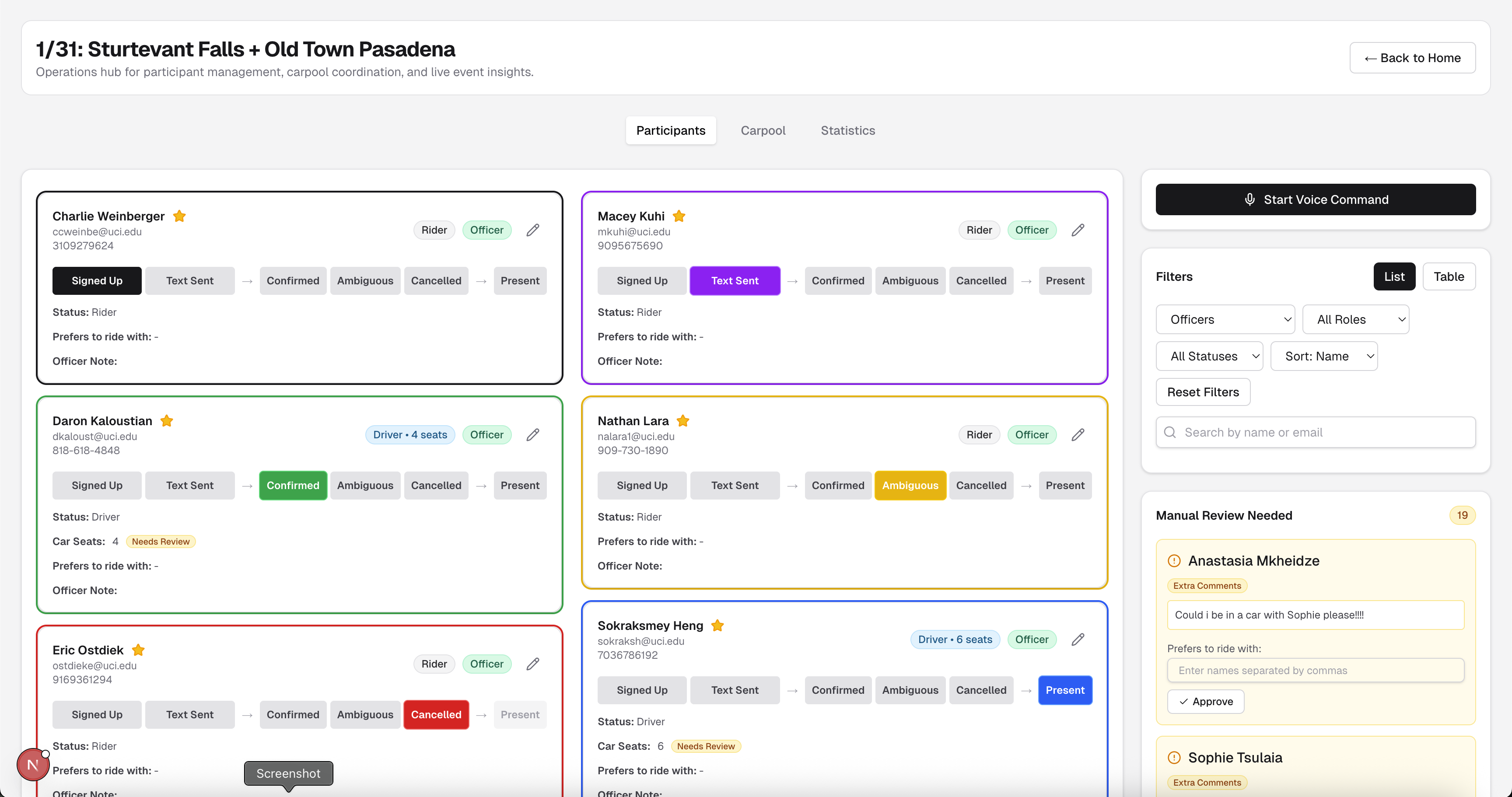The image size is (1512, 797).
Task: Switch Nathan Lara's status to Cancelled
Action: 981,486
